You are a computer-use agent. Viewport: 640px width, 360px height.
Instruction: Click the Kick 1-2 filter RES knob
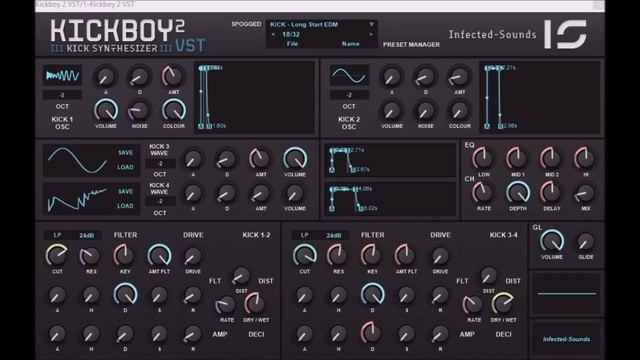point(91,256)
